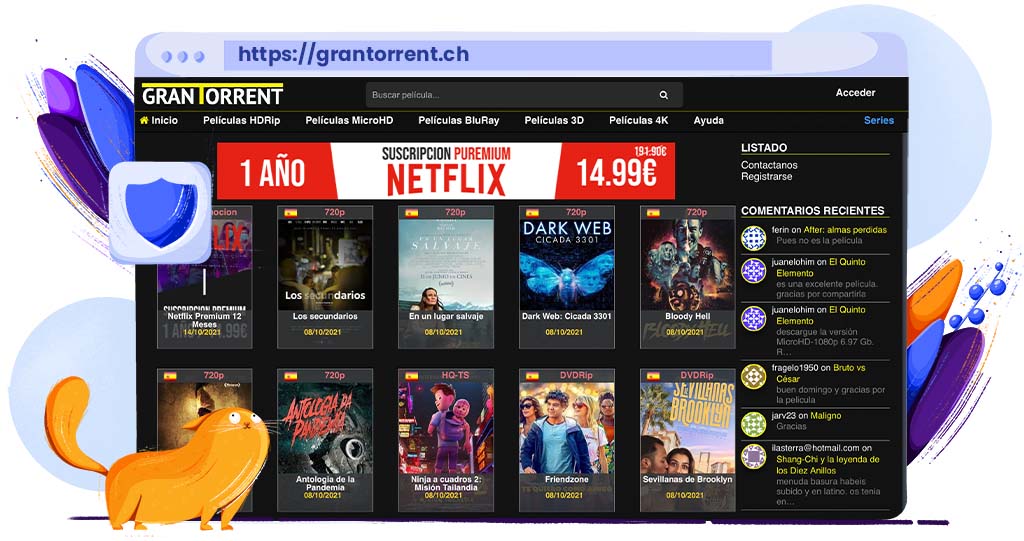This screenshot has height=541, width=1024.
Task: Click DVDRip label on Friendzone card
Action: [x=576, y=376]
